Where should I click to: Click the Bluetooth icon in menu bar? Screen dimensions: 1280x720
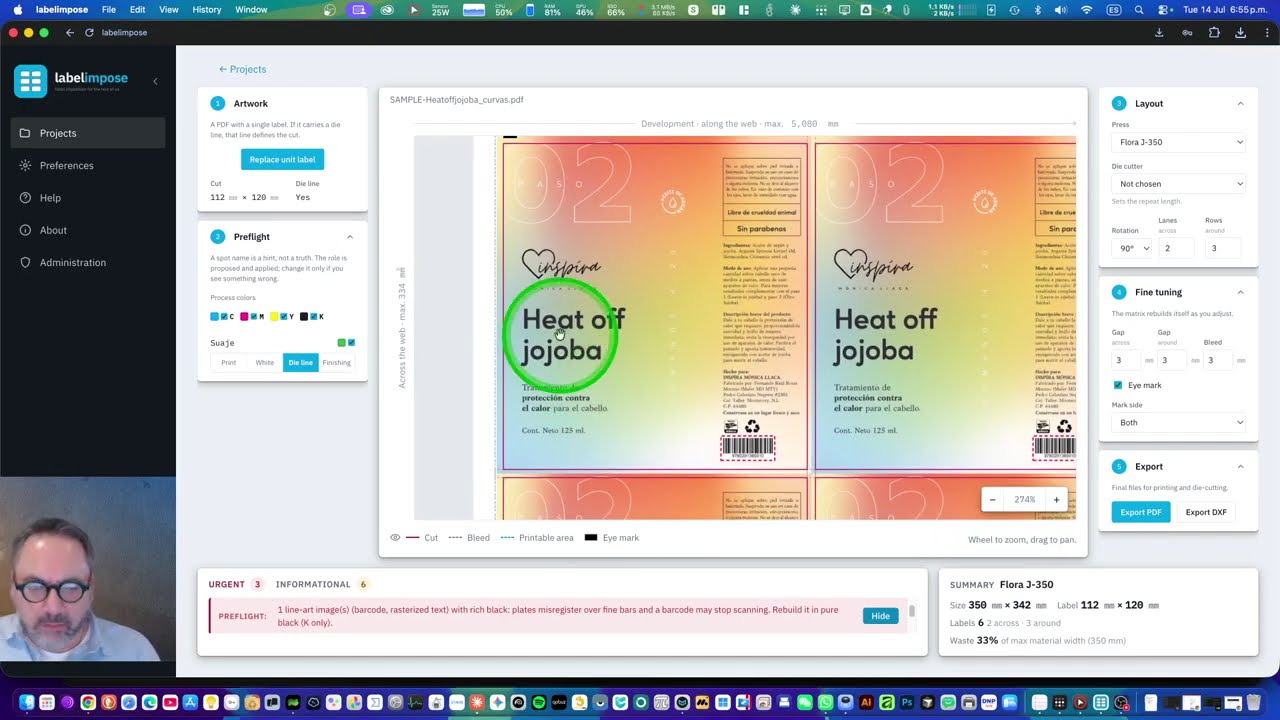[1038, 10]
